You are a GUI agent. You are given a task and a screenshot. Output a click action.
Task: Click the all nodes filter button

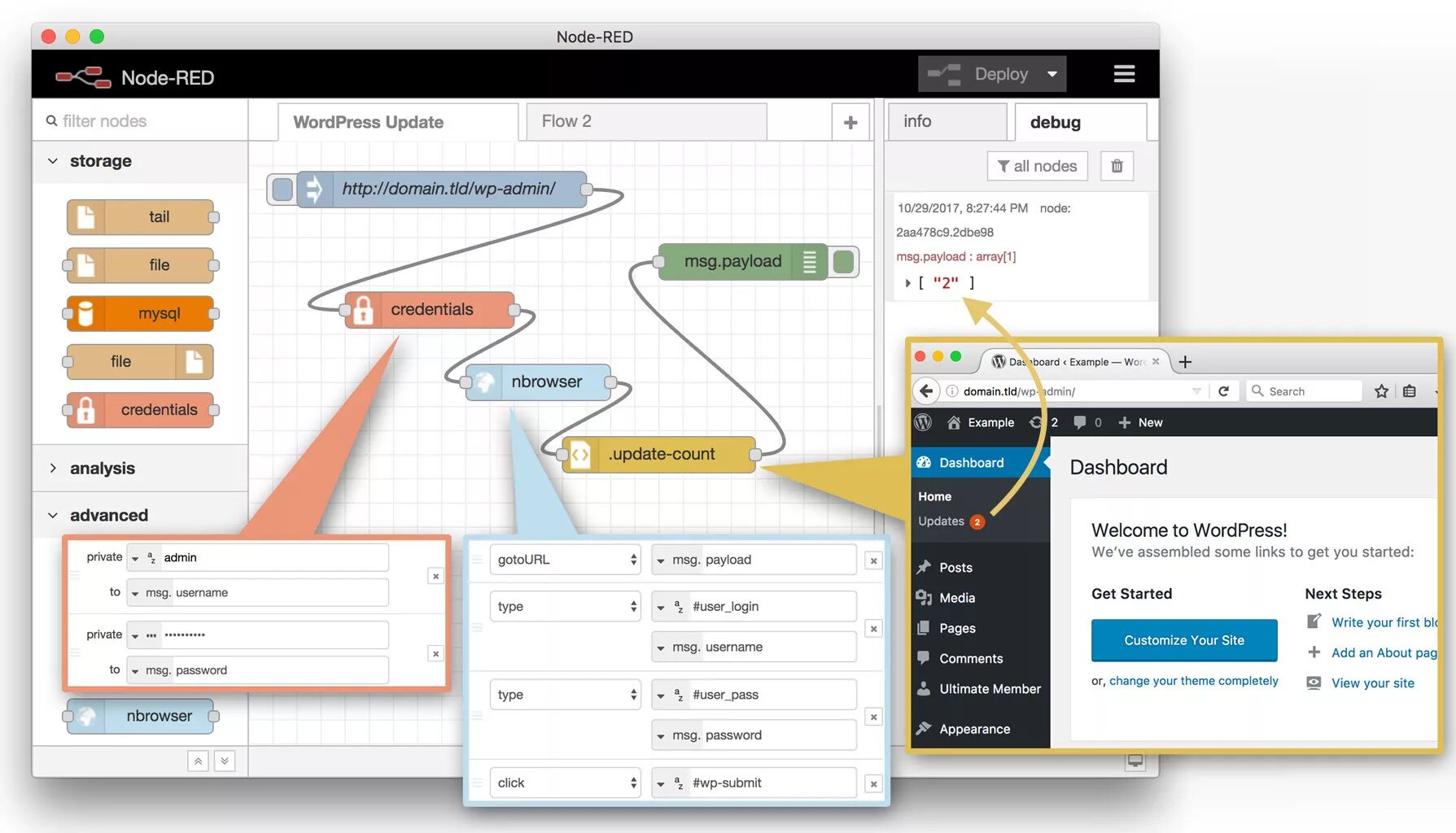pos(1038,166)
